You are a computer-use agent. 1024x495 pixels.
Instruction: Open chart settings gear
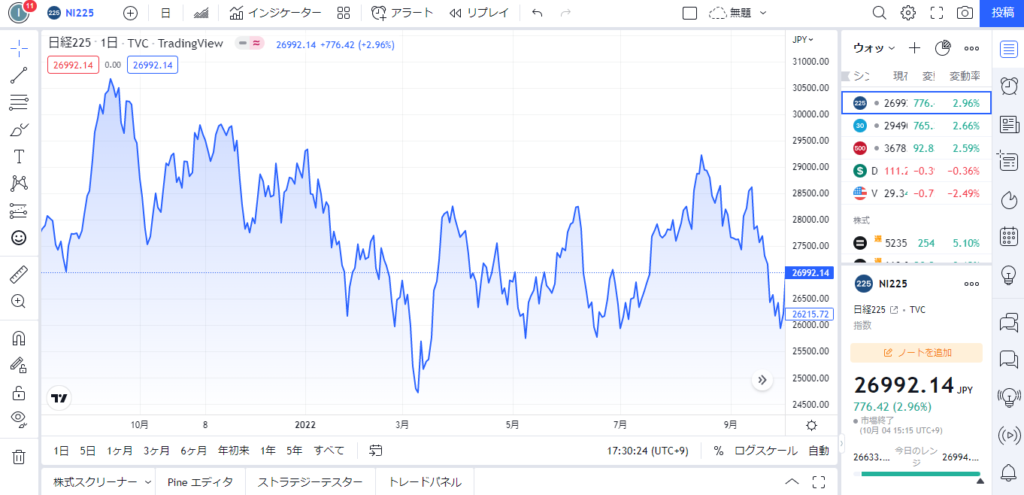[x=908, y=12]
